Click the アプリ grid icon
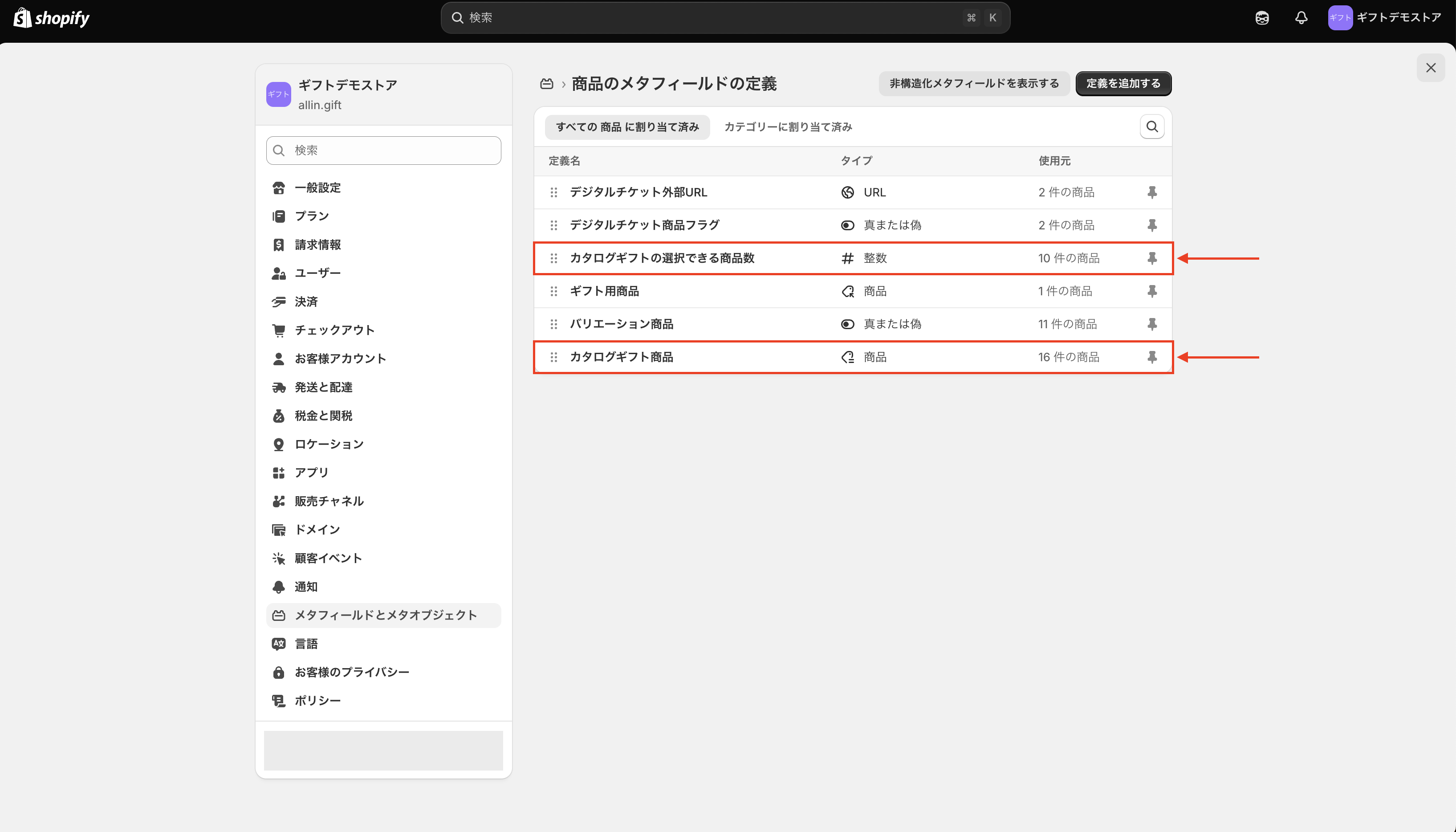 [278, 473]
